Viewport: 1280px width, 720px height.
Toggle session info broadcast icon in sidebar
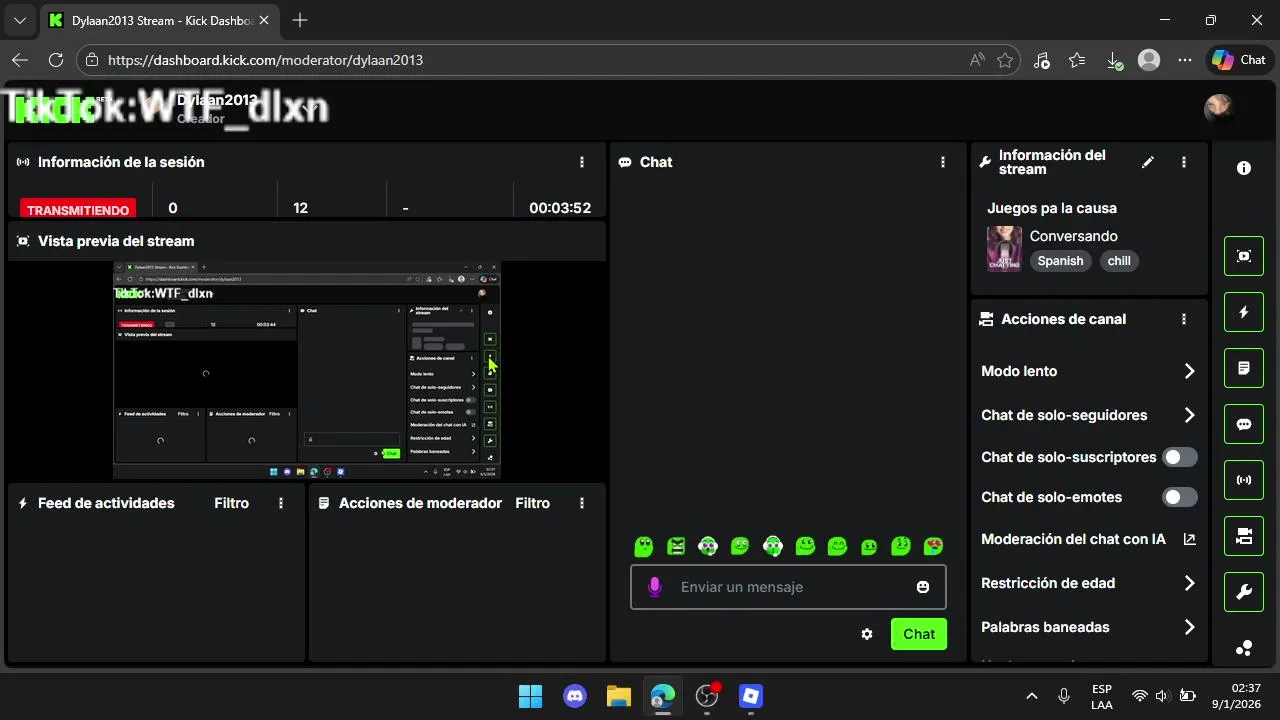(x=1244, y=480)
